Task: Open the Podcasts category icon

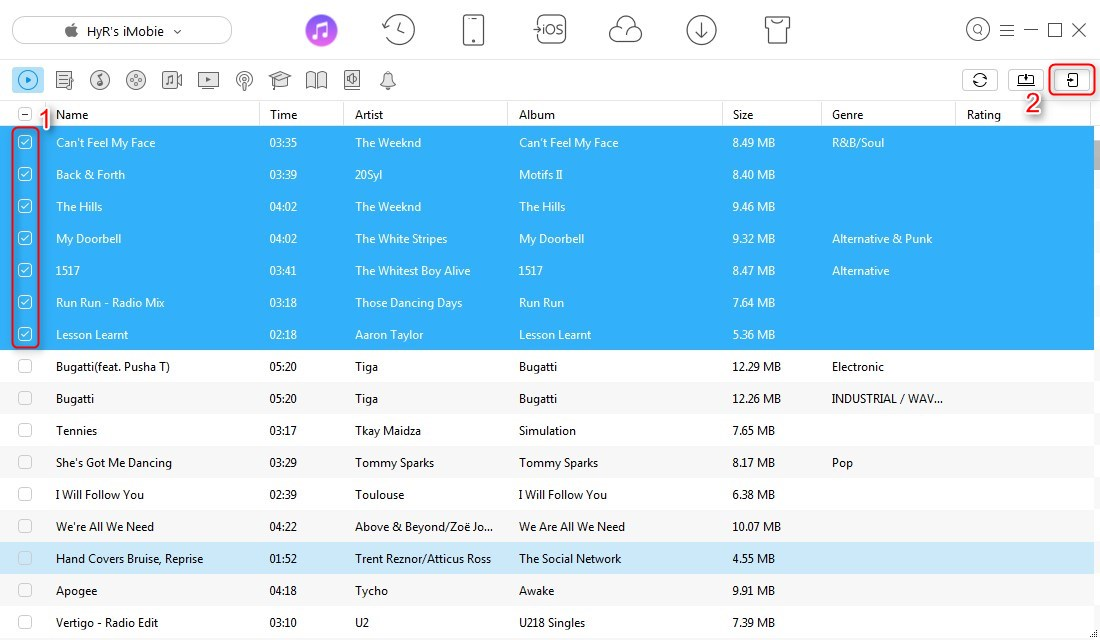Action: tap(244, 81)
